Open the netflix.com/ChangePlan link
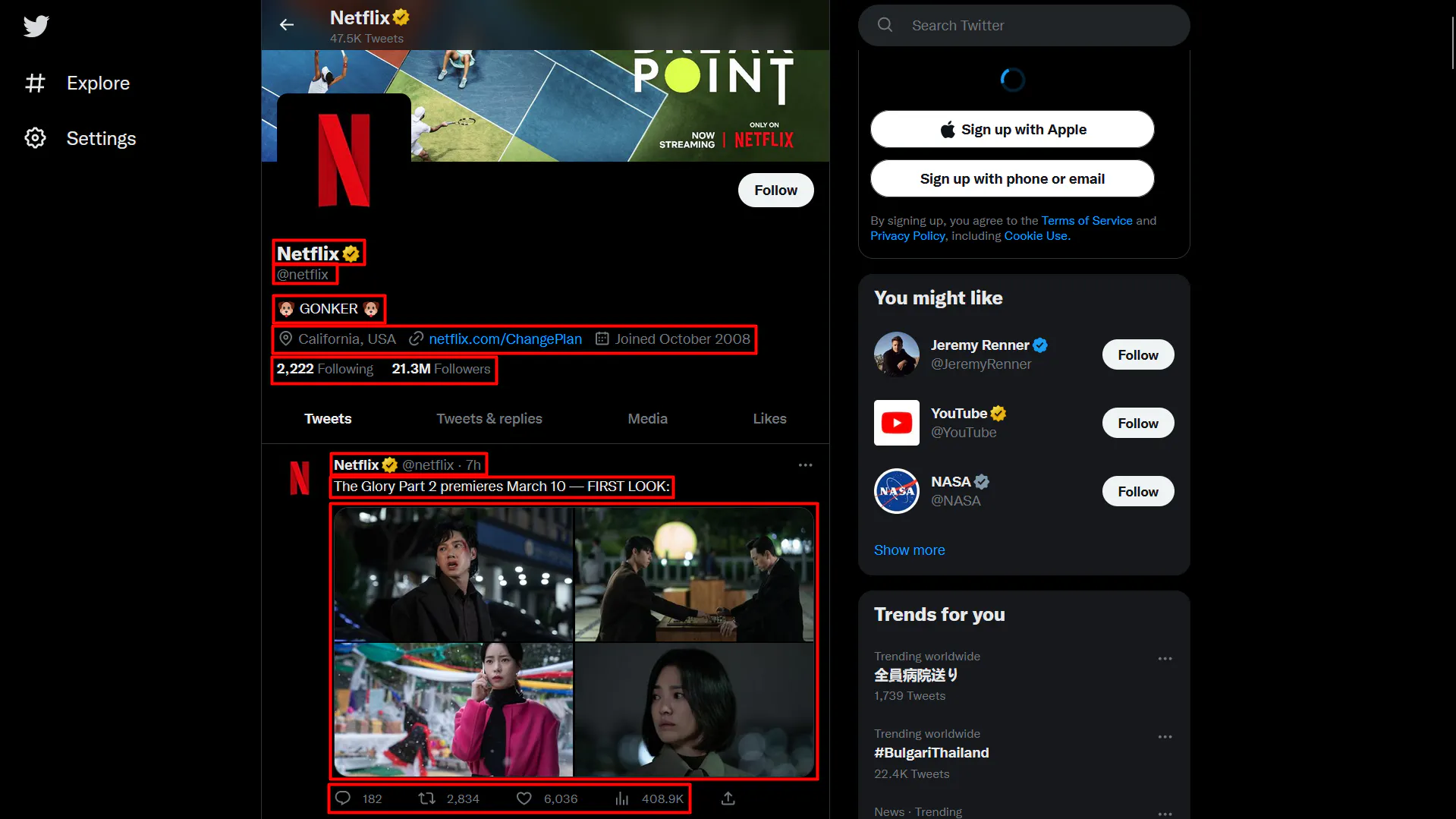The width and height of the screenshot is (1456, 819). point(505,339)
